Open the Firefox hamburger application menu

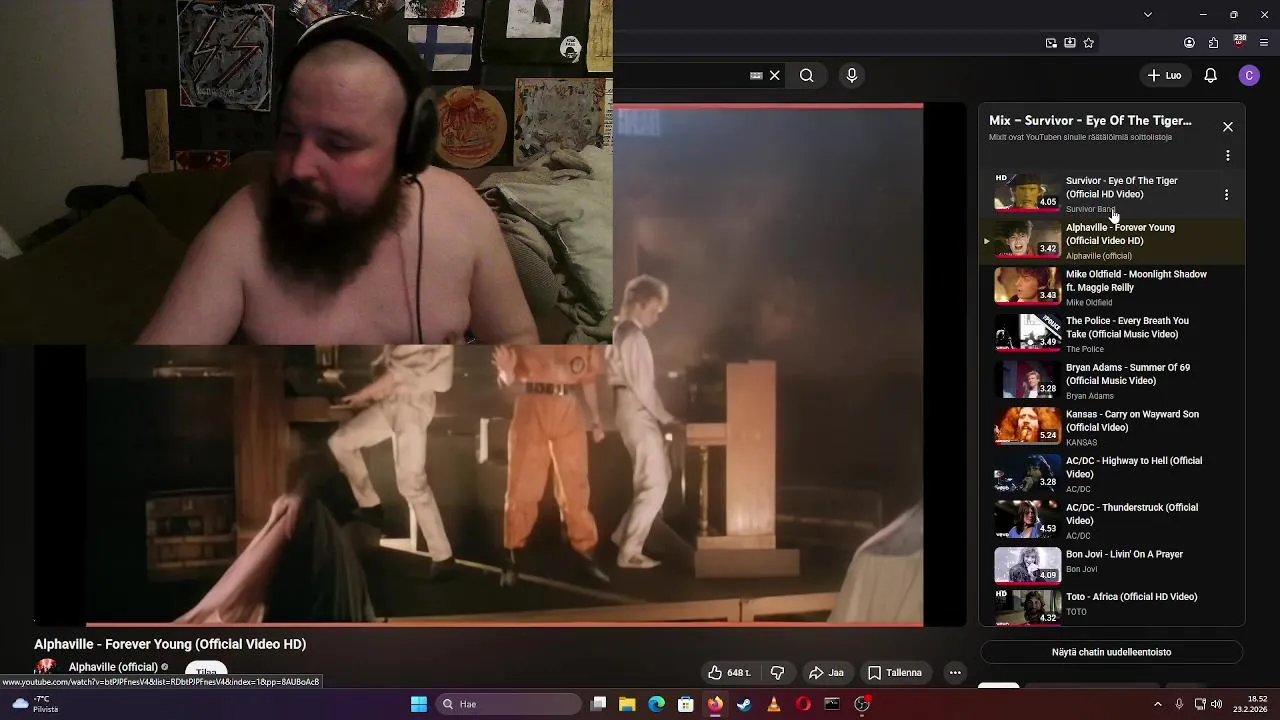[1265, 43]
